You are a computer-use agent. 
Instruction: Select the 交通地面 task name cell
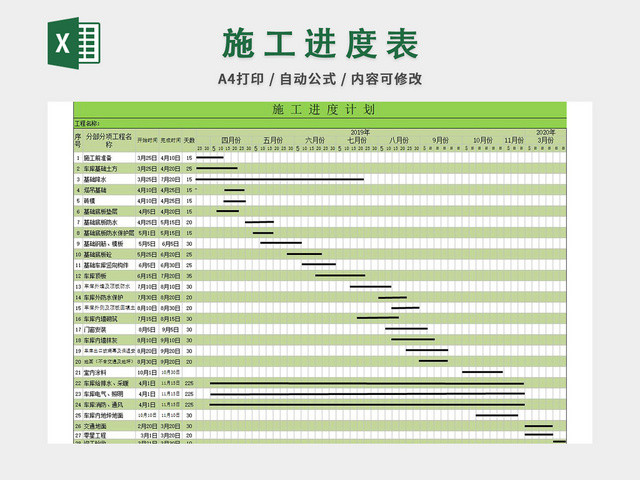[109, 426]
